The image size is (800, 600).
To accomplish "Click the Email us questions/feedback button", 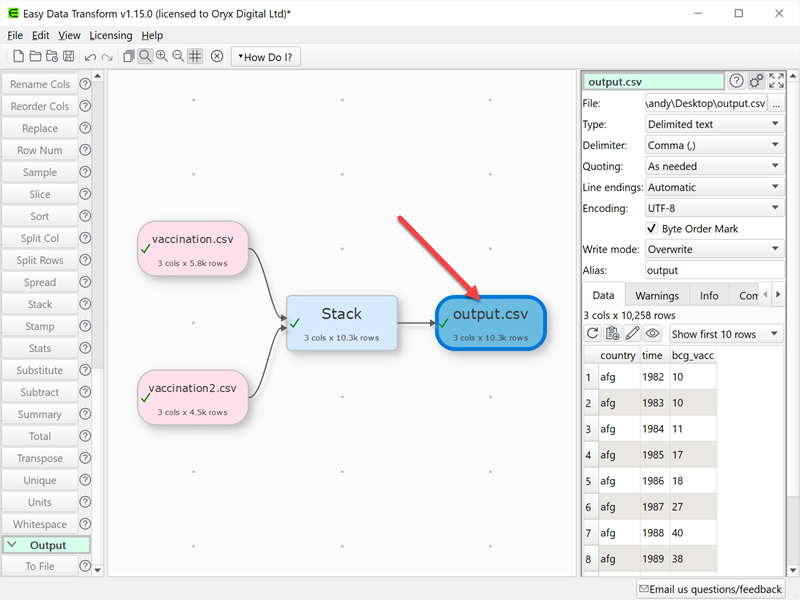I will point(710,589).
